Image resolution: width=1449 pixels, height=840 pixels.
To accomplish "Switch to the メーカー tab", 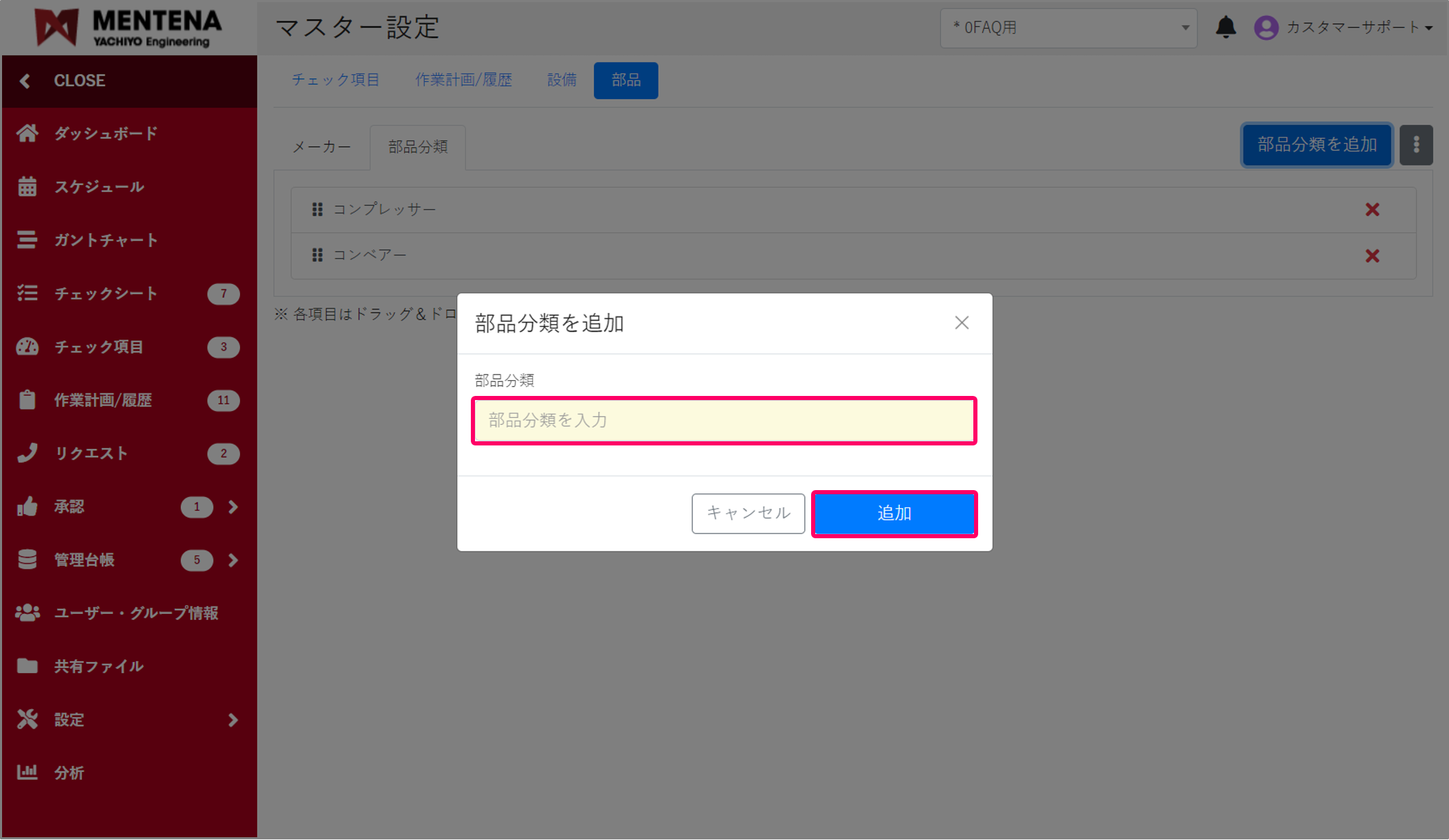I will (x=321, y=146).
